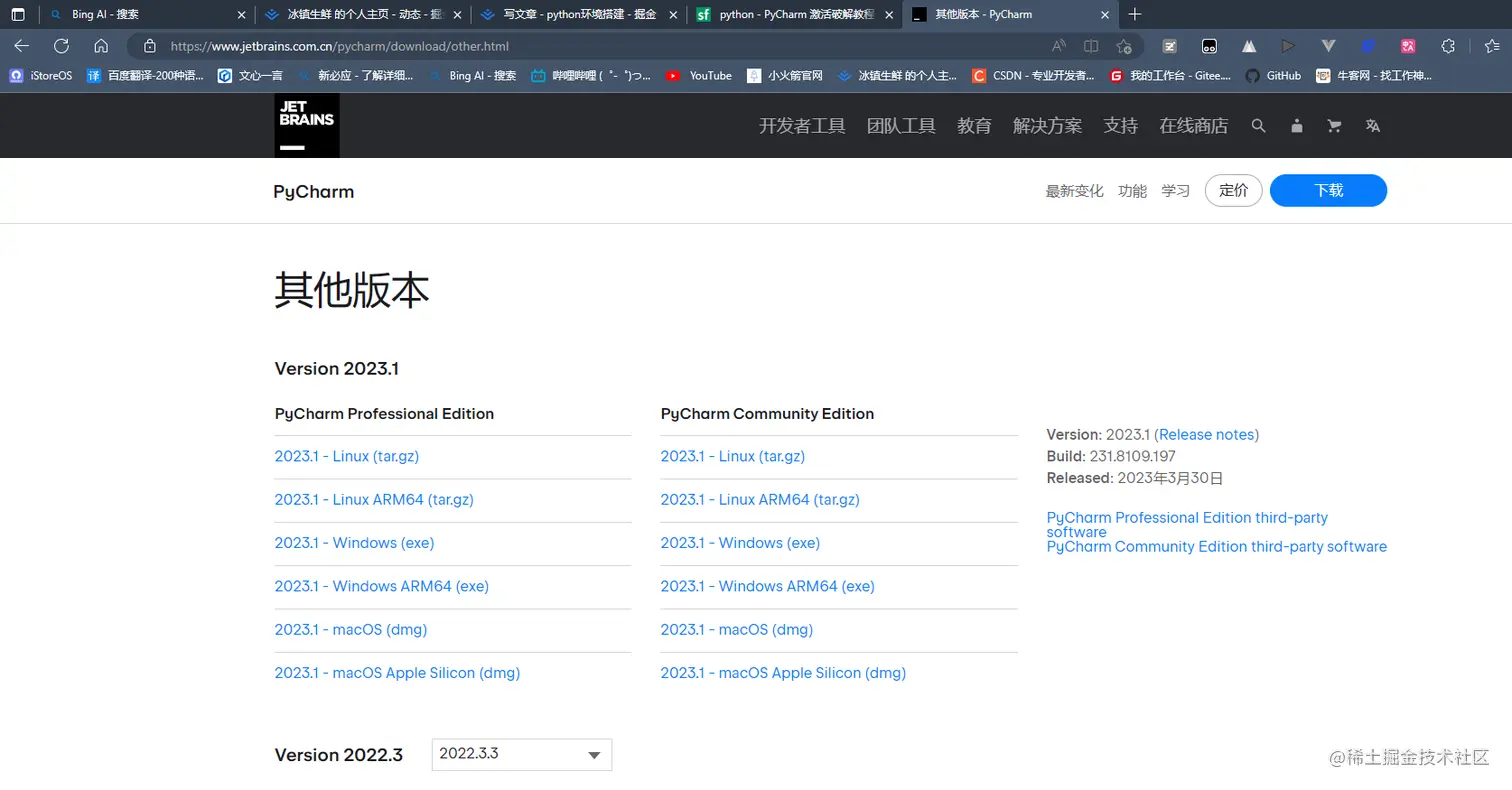Open the 最新变化 link

[x=1075, y=191]
